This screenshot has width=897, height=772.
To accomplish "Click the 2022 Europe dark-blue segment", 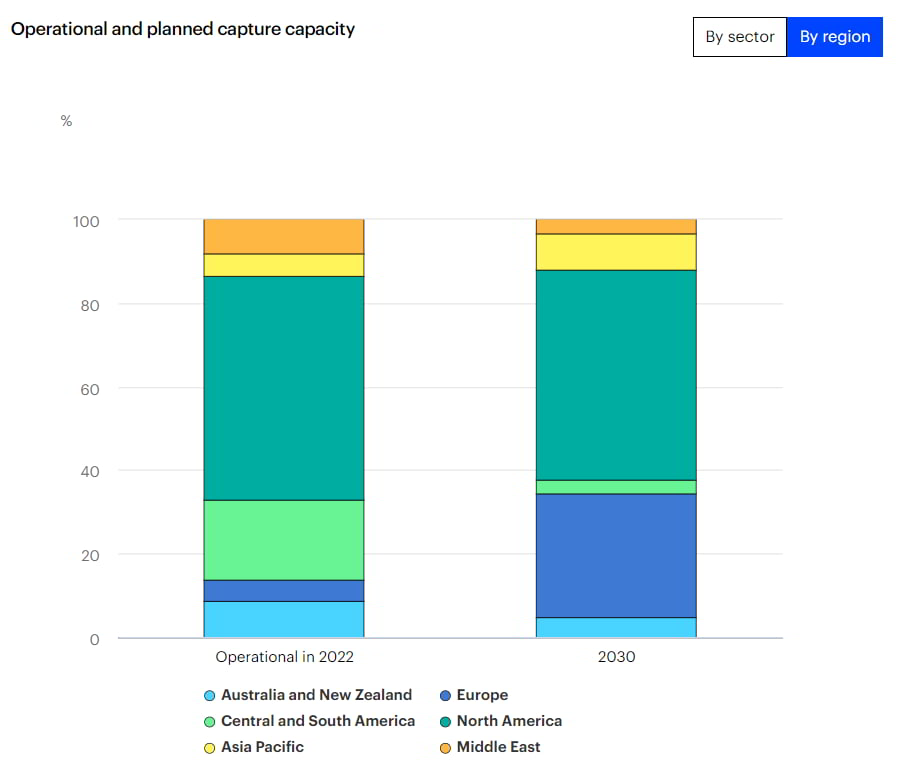I will [284, 591].
